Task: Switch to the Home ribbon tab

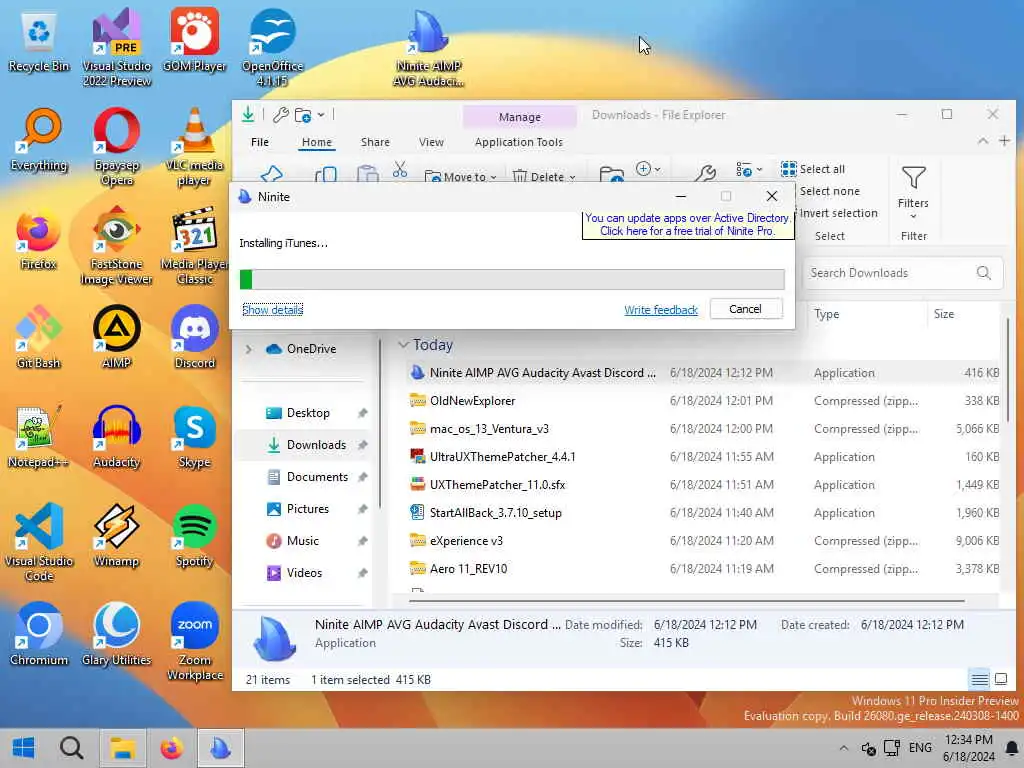Action: point(317,142)
